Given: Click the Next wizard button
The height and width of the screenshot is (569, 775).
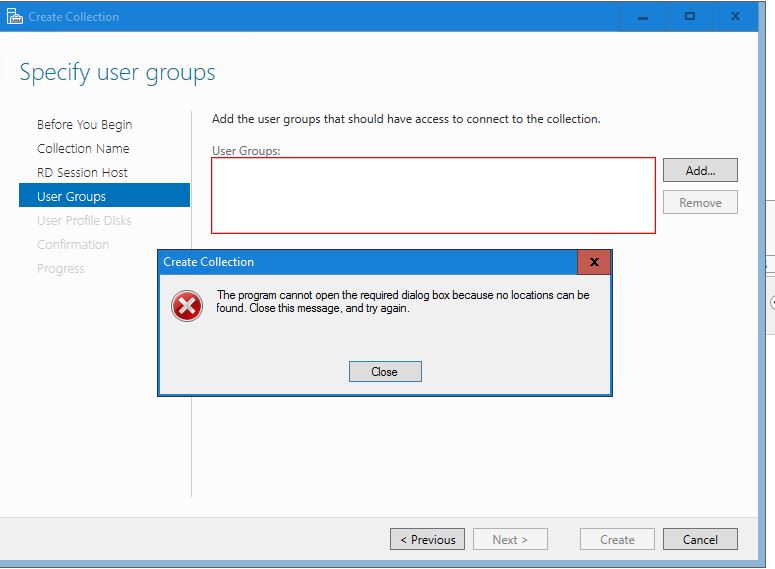Looking at the screenshot, I should (x=510, y=539).
